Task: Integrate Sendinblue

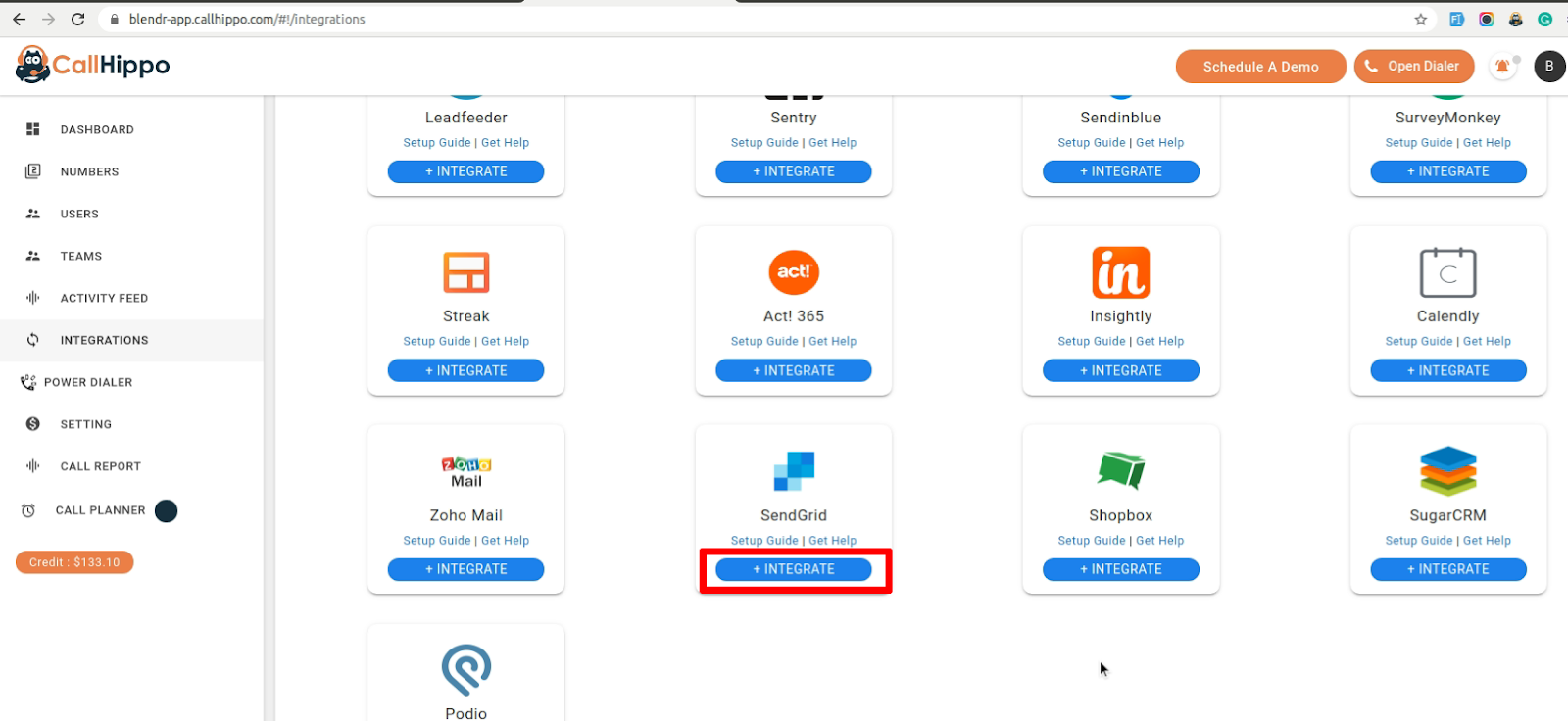Action: click(x=1121, y=171)
